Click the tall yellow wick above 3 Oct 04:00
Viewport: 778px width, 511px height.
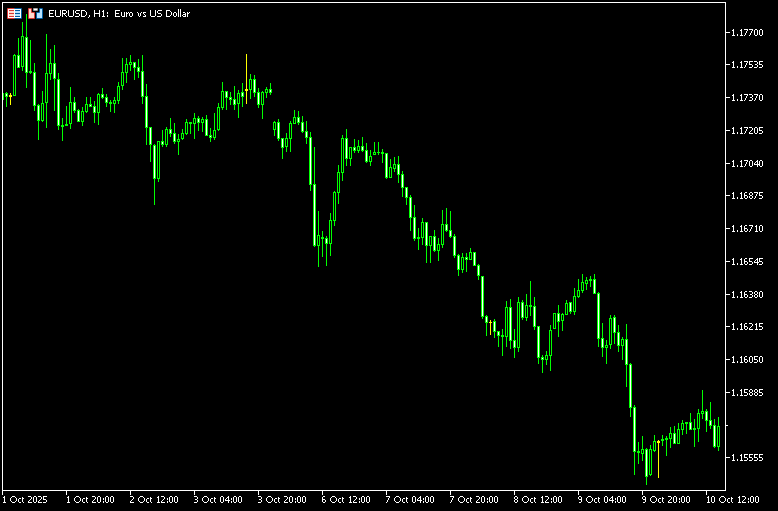tap(246, 68)
